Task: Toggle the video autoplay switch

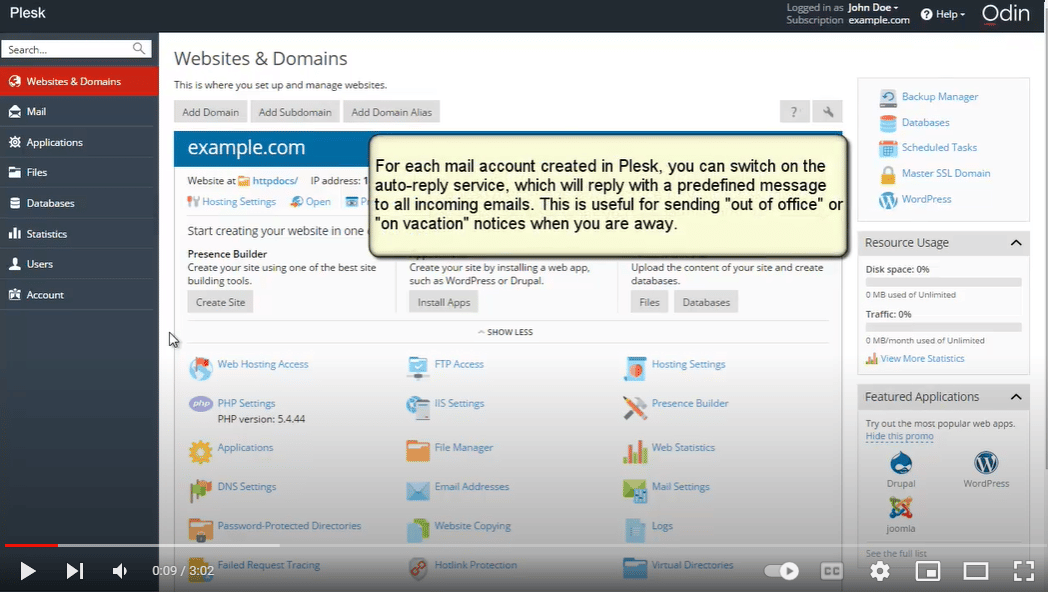Action: [x=781, y=571]
